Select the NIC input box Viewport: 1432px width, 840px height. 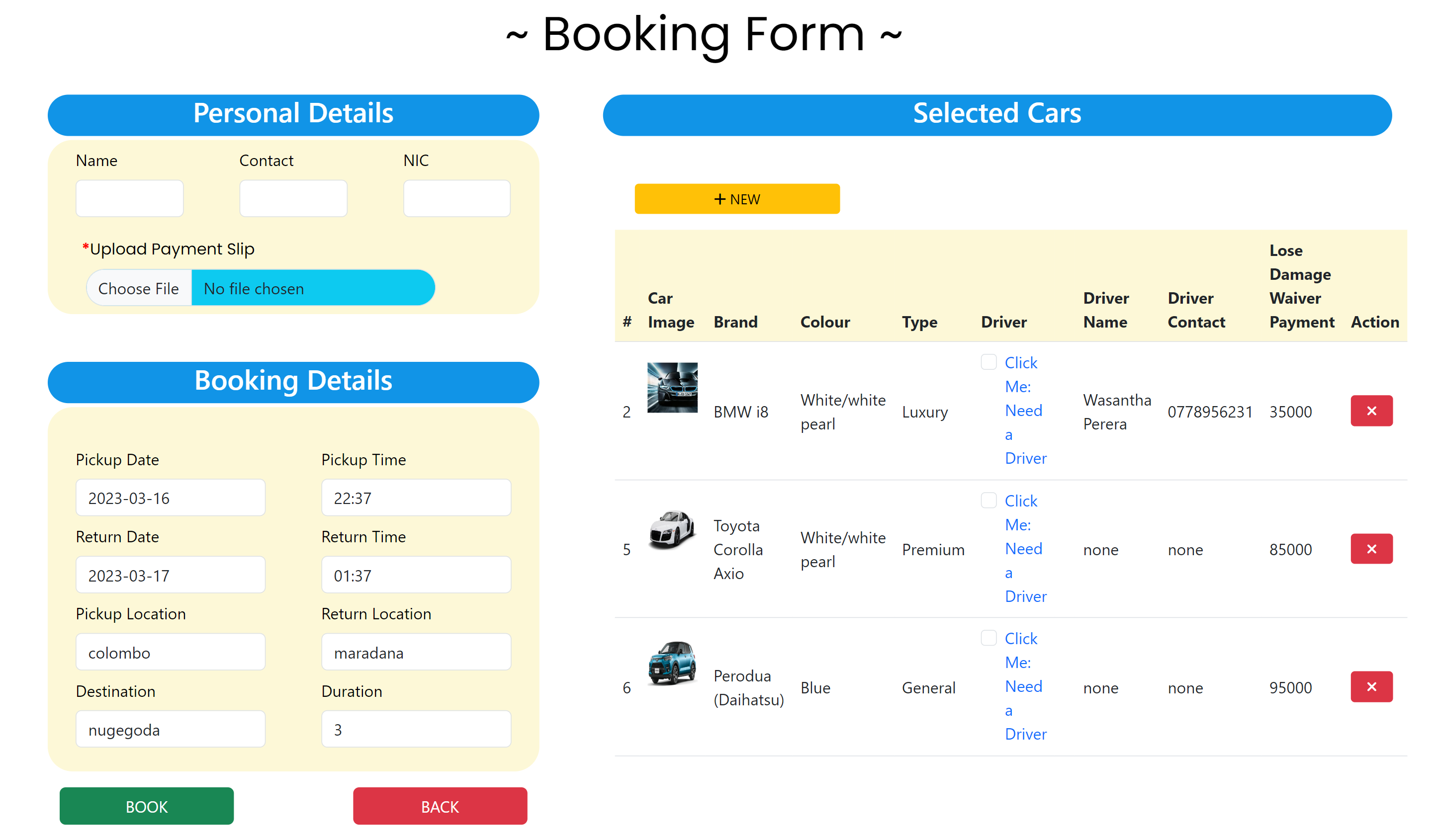tap(456, 198)
